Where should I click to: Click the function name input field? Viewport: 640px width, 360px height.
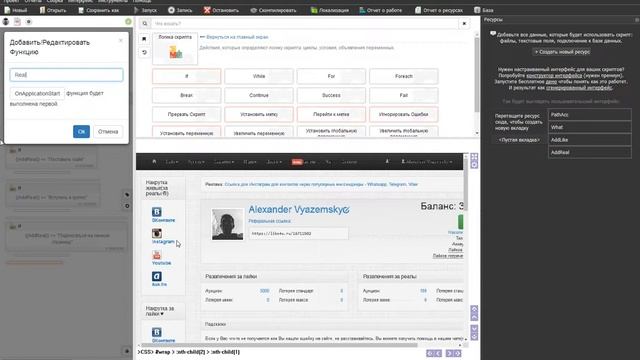tap(66, 75)
